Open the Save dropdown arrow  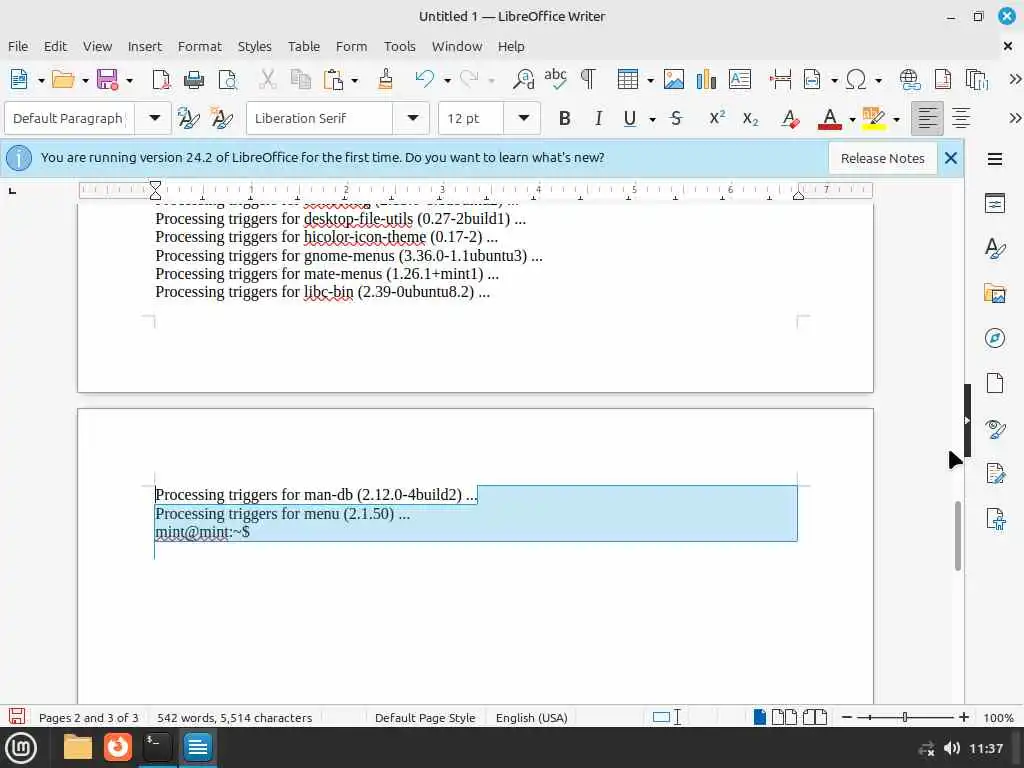[x=129, y=80]
